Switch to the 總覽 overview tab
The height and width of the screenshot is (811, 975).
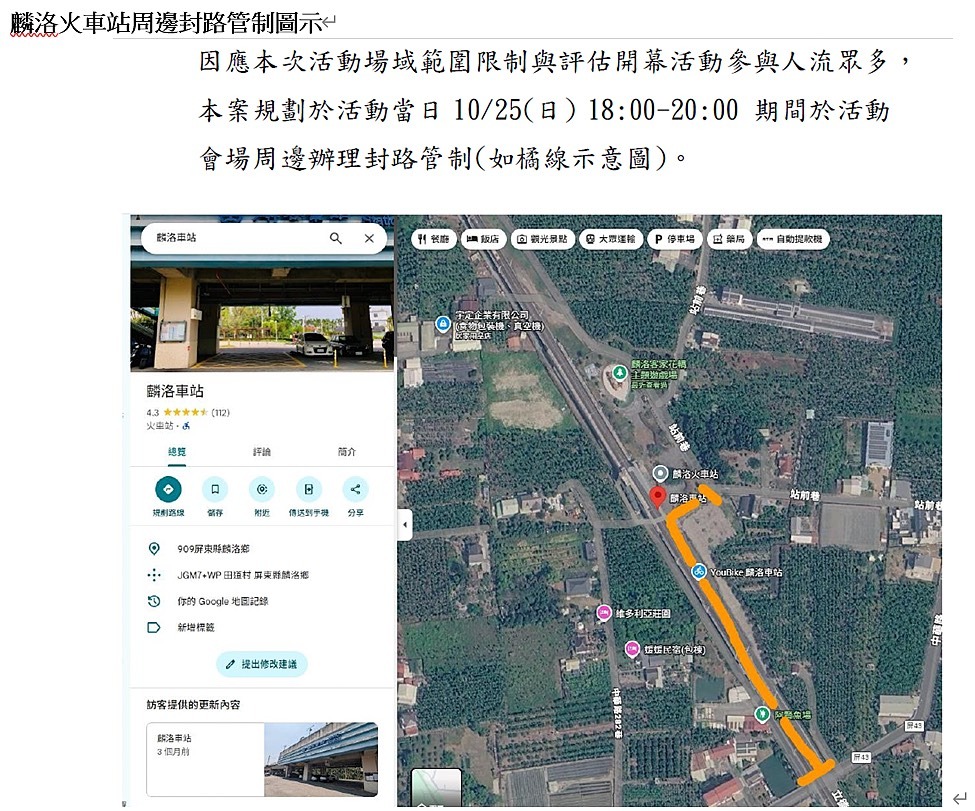pyautogui.click(x=177, y=452)
